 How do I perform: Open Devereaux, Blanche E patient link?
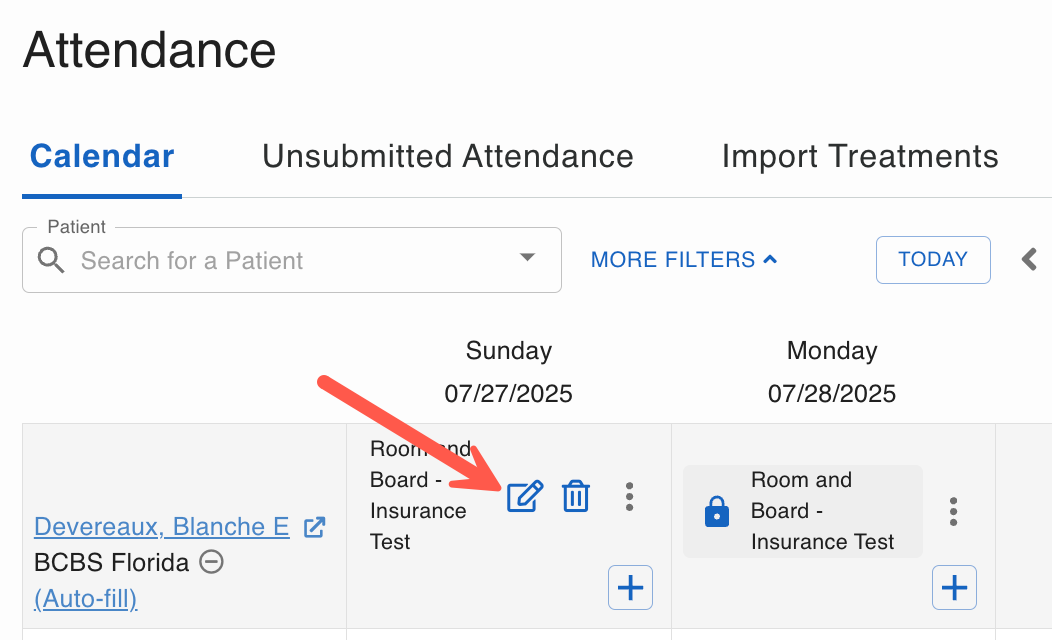[x=162, y=527]
